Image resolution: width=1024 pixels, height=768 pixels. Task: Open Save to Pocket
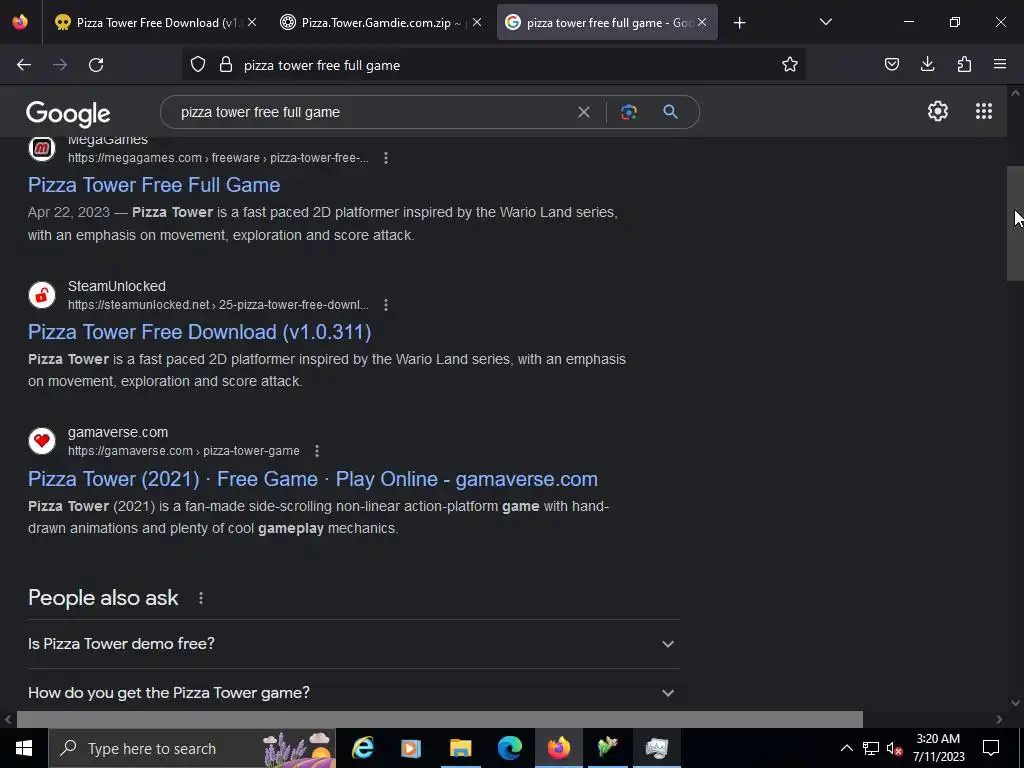click(x=891, y=65)
